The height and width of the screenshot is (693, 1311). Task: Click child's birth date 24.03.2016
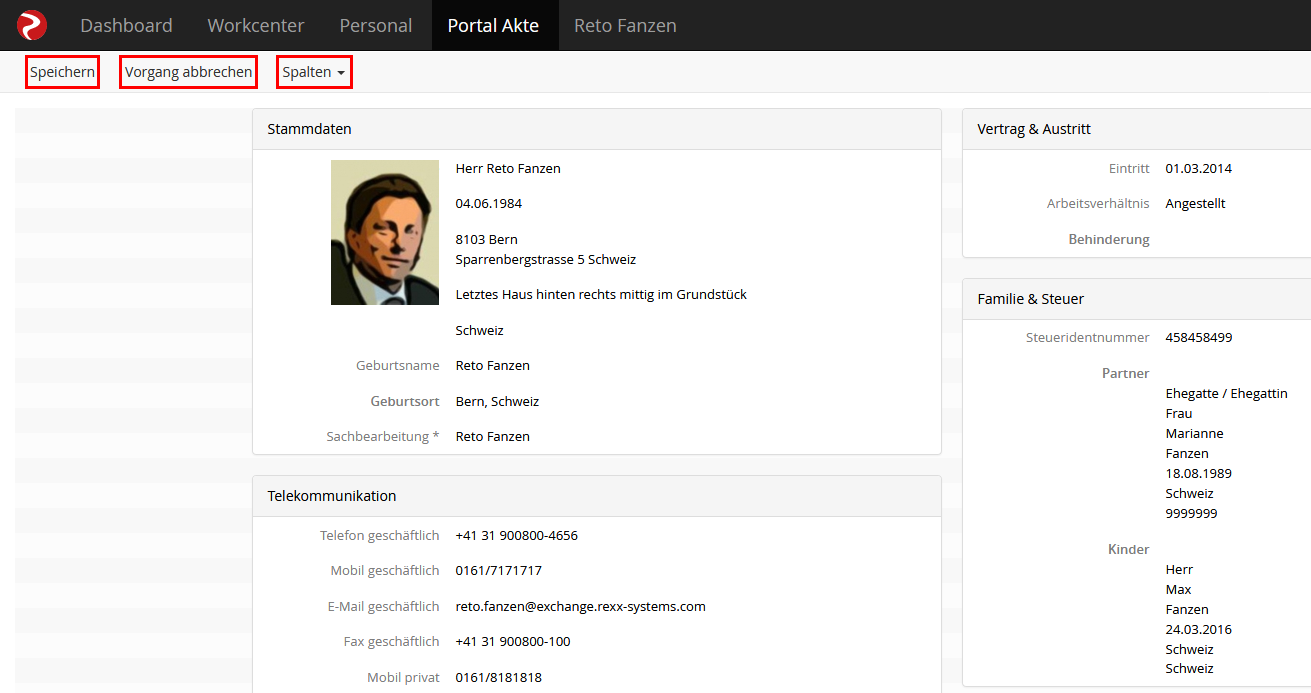pyautogui.click(x=1199, y=629)
